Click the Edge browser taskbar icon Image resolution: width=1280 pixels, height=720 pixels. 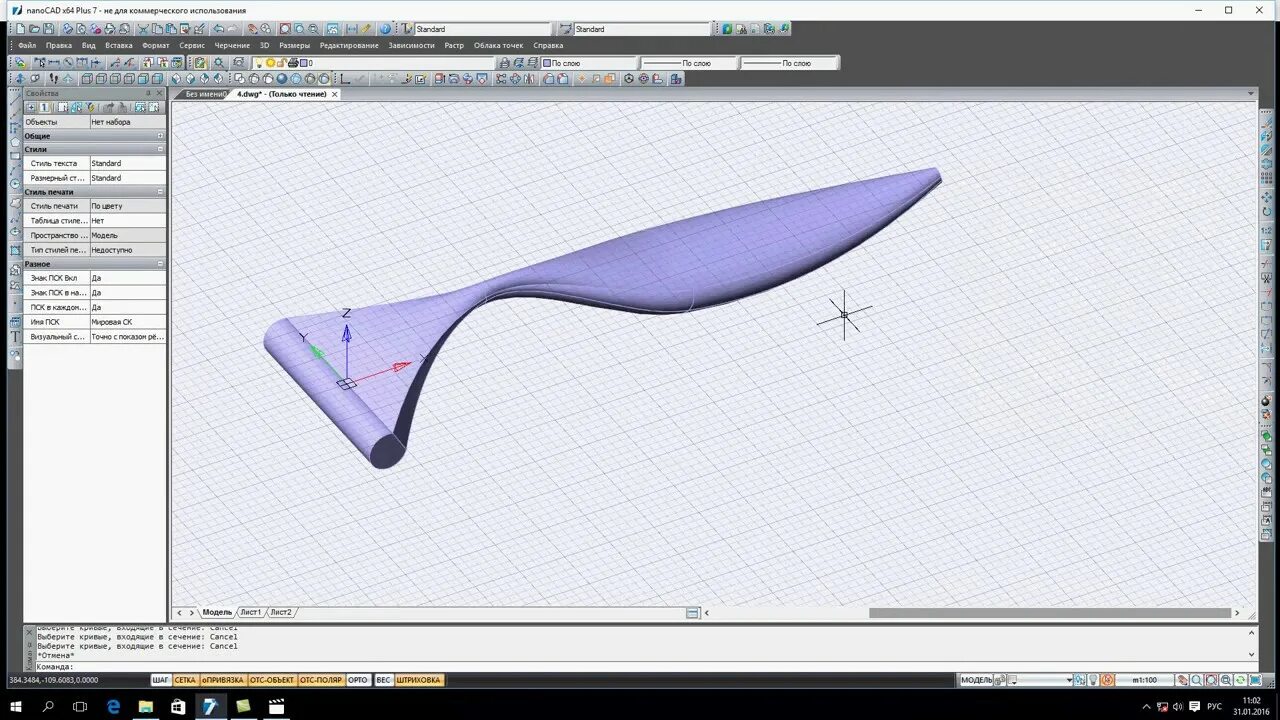[x=113, y=706]
